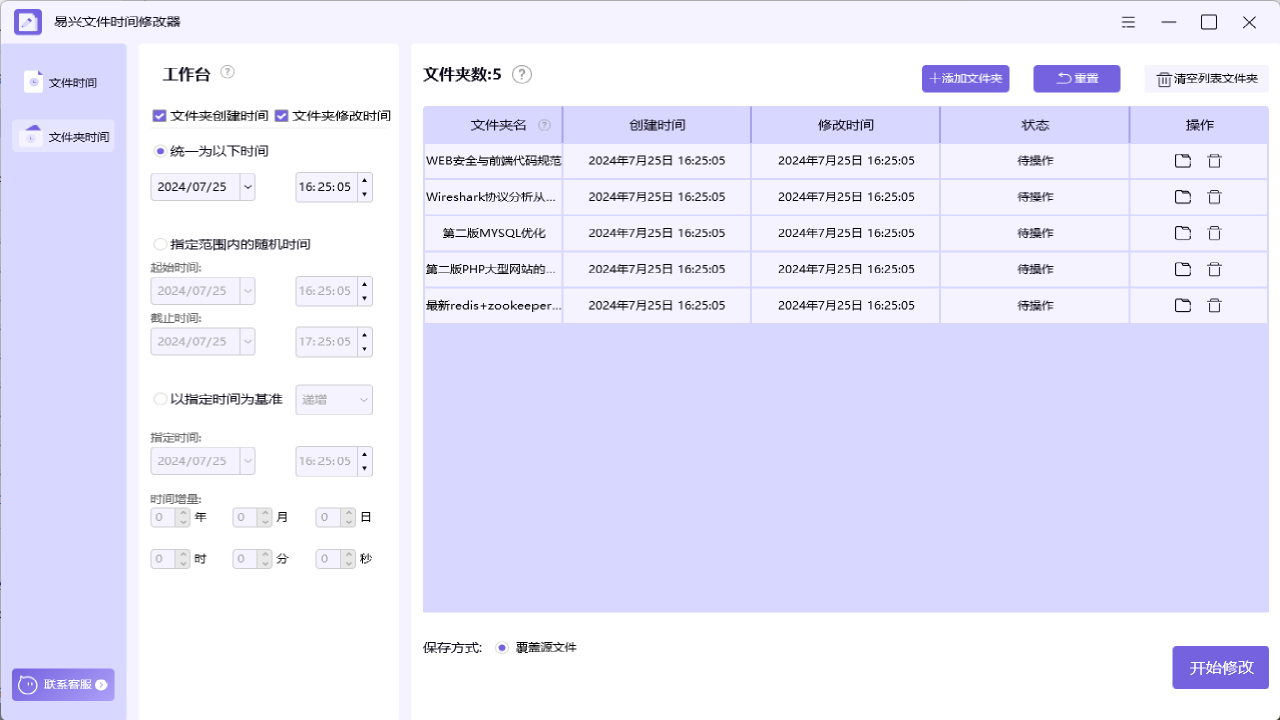
Task: Expand the 起始时间 date picker dropdown
Action: [245, 290]
